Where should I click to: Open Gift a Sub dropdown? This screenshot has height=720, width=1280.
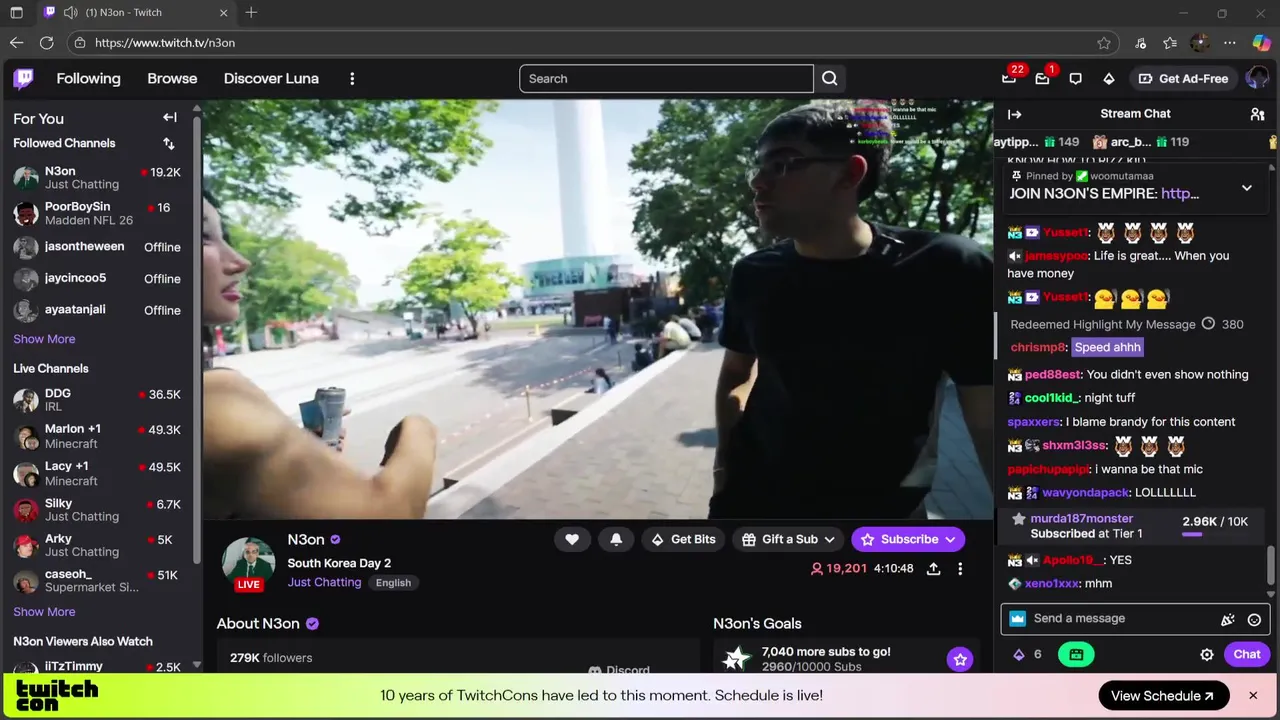(x=788, y=539)
